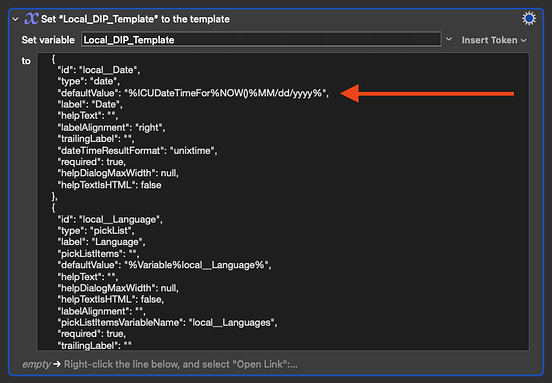Viewport: 552px width, 383px height.
Task: Click the "type": "pickList" line
Action: click(96, 231)
